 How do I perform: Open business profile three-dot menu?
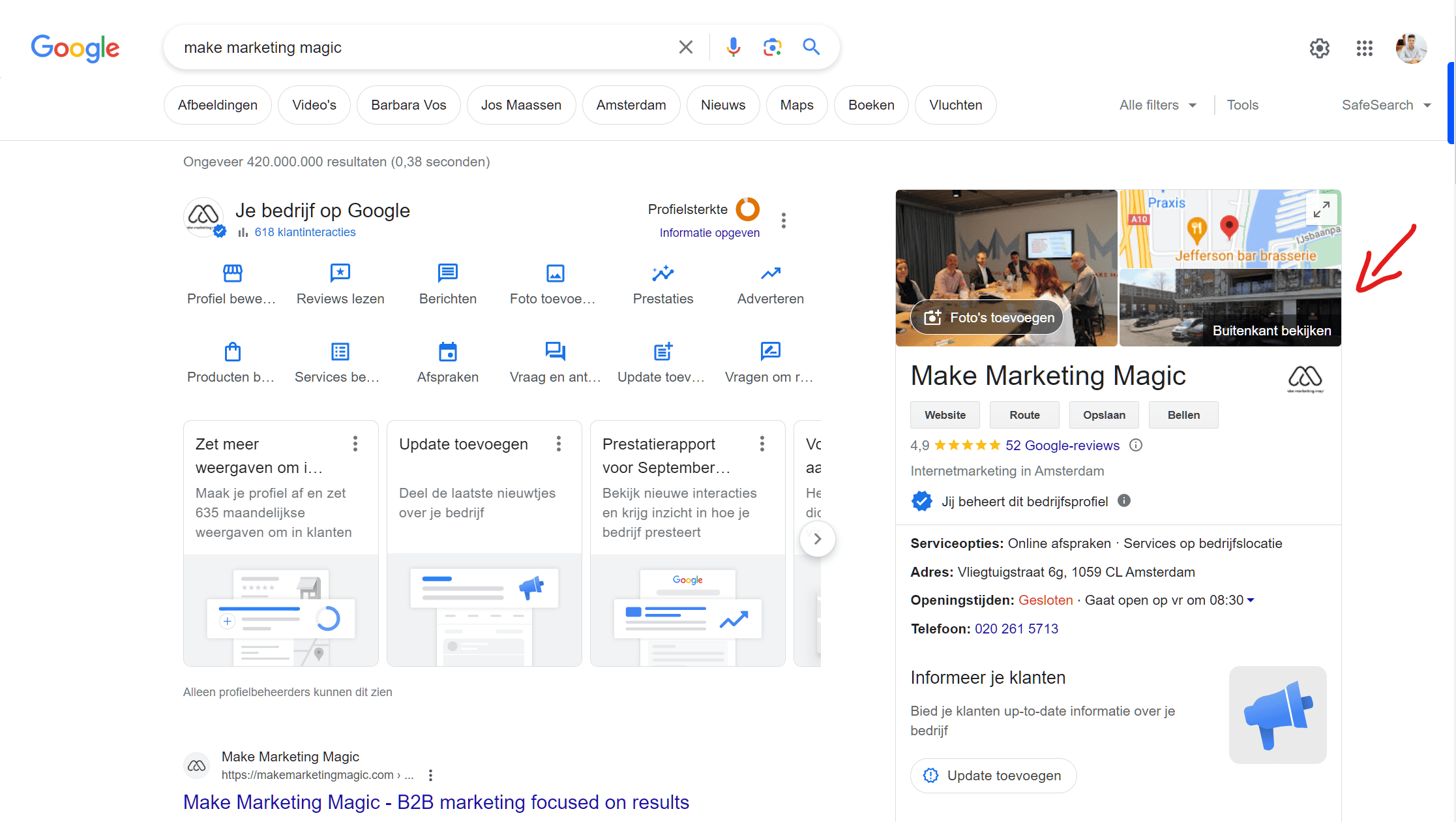pos(784,221)
